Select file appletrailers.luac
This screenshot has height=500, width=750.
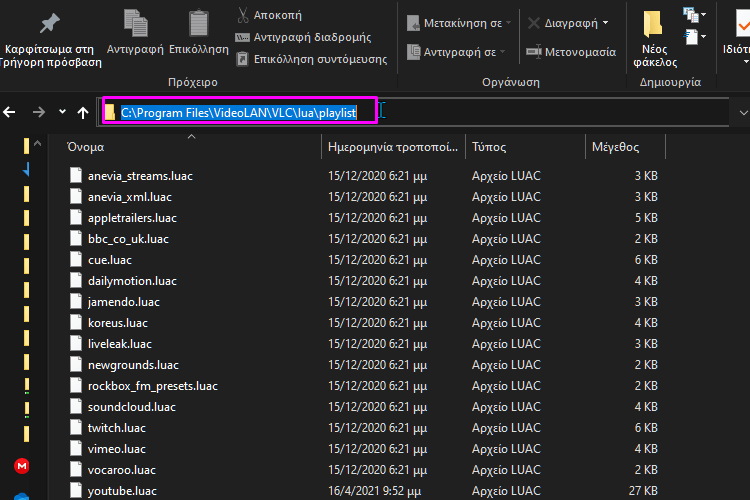point(132,218)
